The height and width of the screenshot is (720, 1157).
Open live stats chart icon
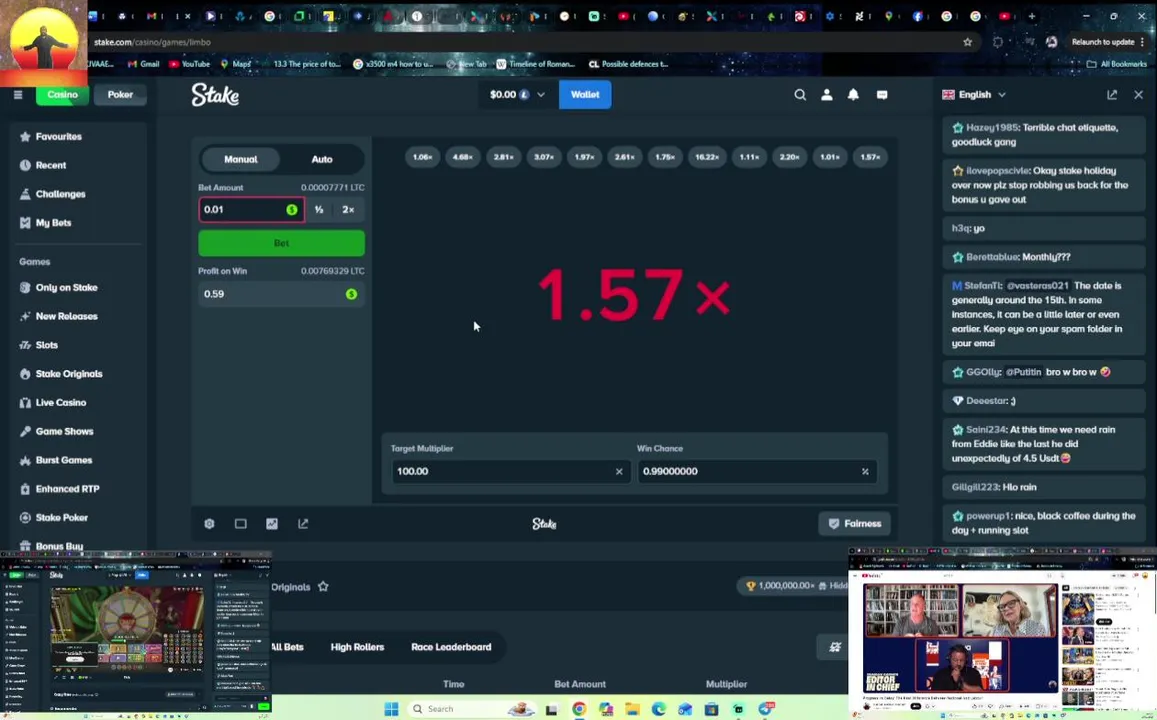click(x=272, y=524)
